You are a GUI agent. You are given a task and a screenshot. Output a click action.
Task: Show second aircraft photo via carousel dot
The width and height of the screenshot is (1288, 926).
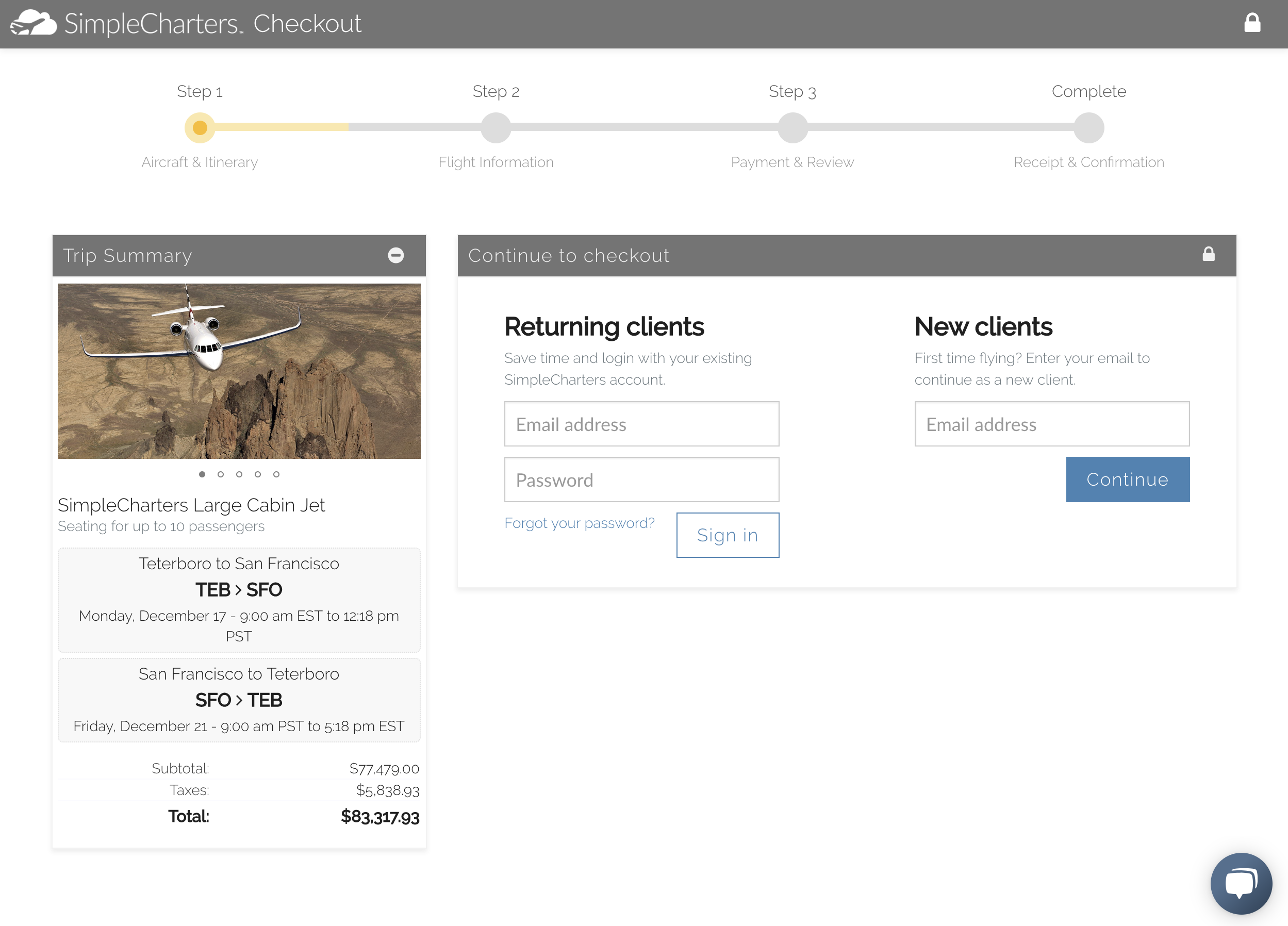coord(220,474)
